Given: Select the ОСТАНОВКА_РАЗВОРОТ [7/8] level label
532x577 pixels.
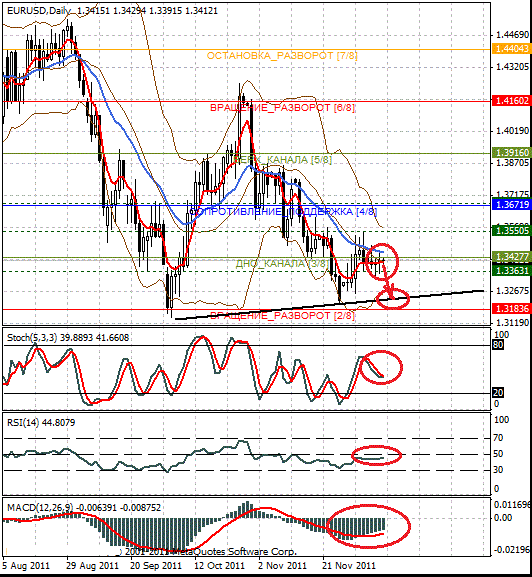Looking at the screenshot, I should [x=282, y=56].
